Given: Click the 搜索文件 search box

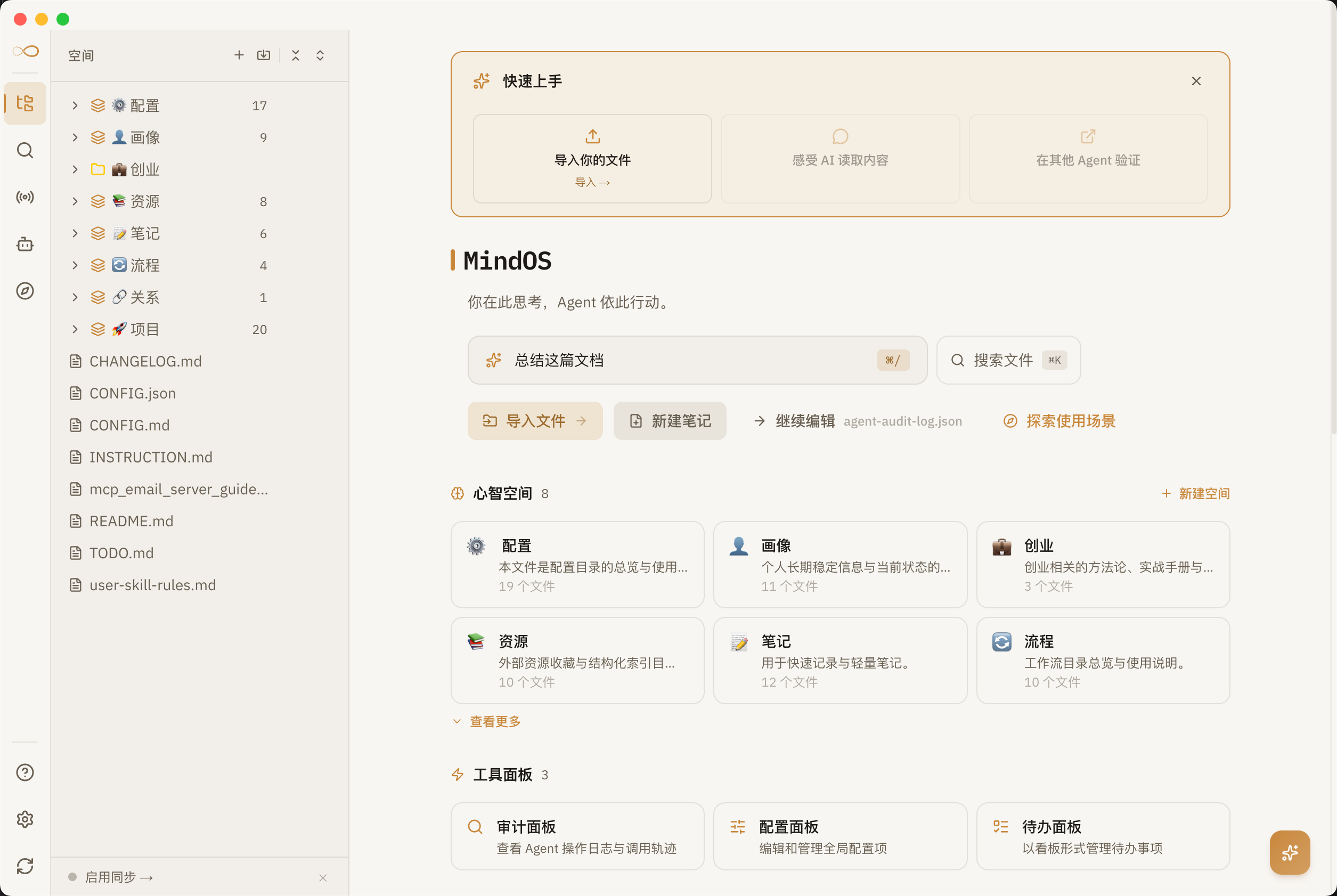Looking at the screenshot, I should [x=1008, y=360].
